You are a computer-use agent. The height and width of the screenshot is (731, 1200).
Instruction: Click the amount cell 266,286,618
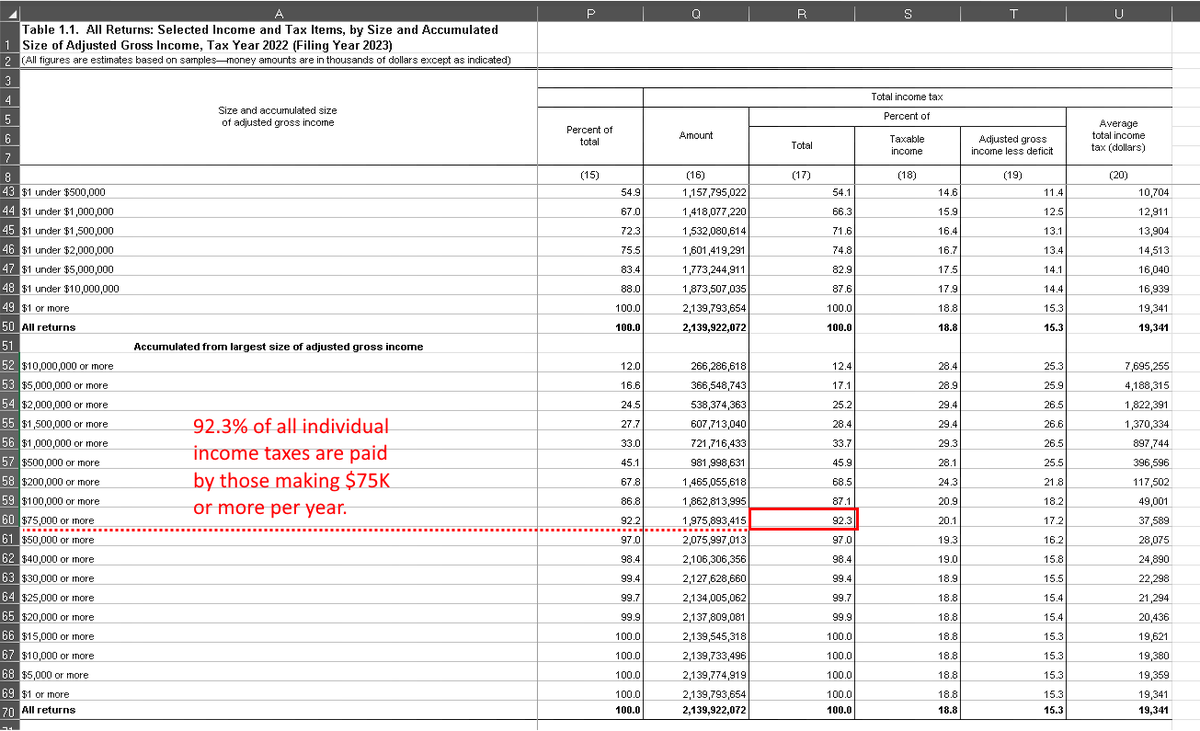(695, 365)
